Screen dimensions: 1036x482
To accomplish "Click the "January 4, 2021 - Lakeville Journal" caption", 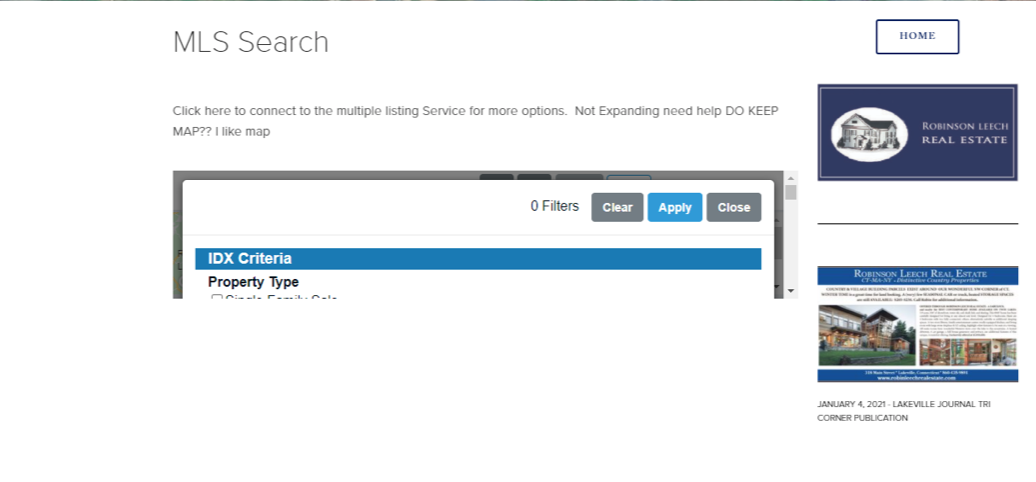I will (x=903, y=411).
